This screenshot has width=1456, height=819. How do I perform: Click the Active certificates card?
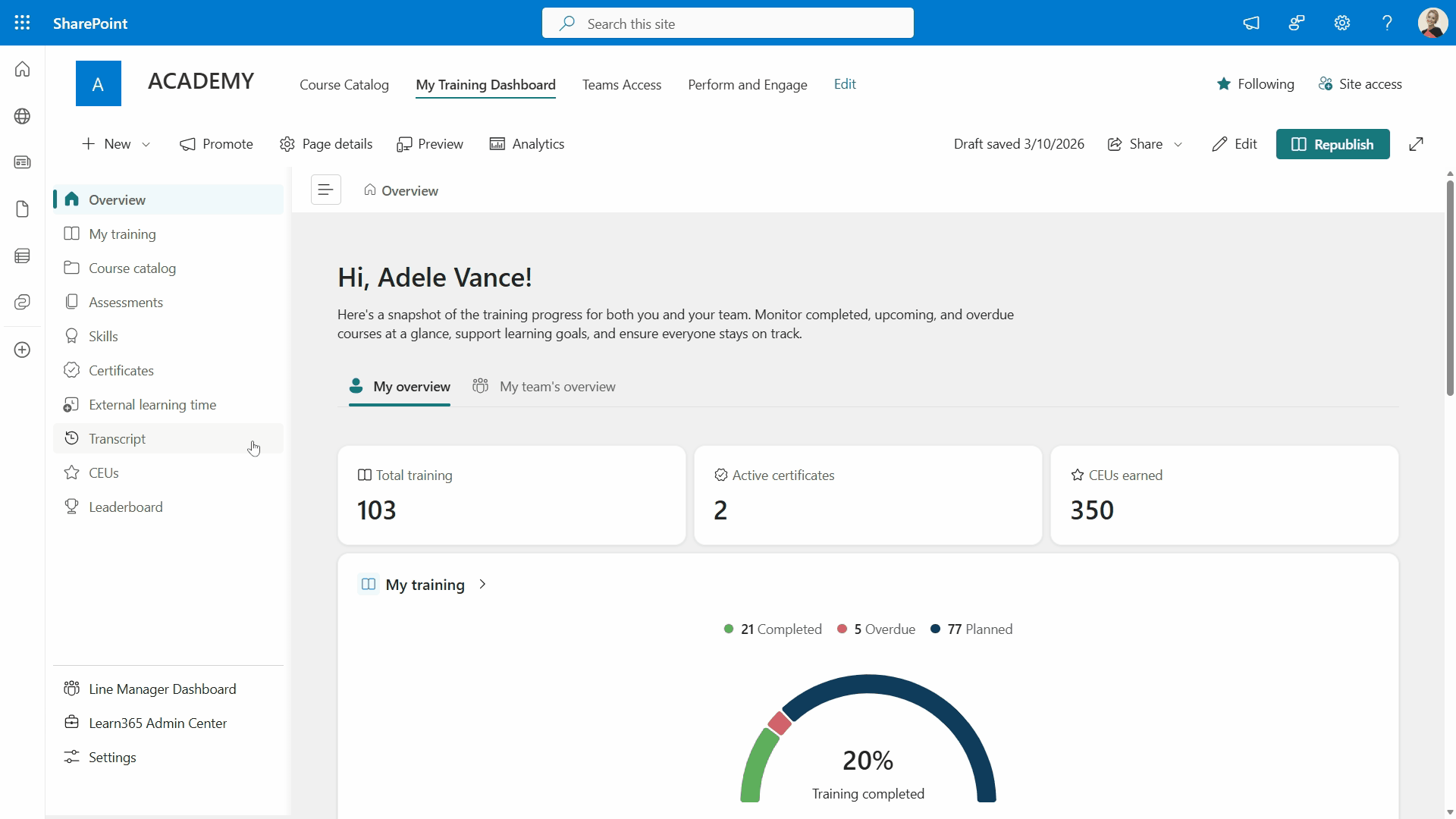pyautogui.click(x=868, y=495)
